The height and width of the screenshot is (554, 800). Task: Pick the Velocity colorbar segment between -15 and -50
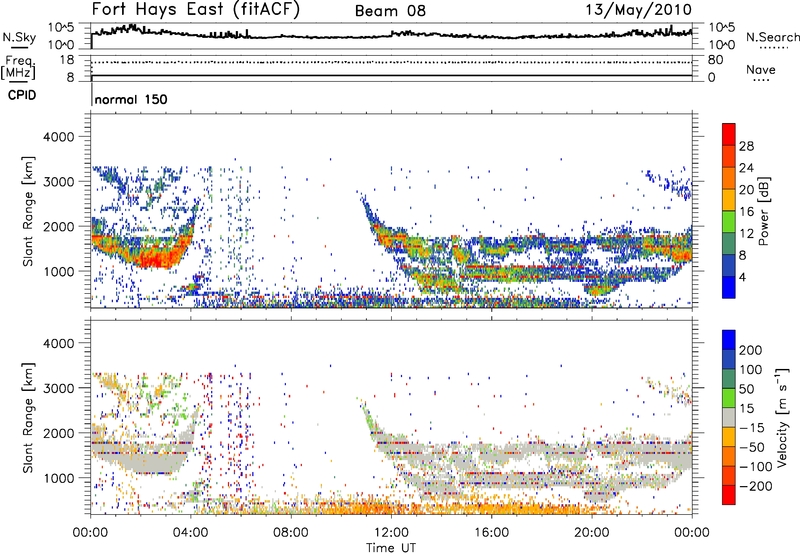point(729,436)
